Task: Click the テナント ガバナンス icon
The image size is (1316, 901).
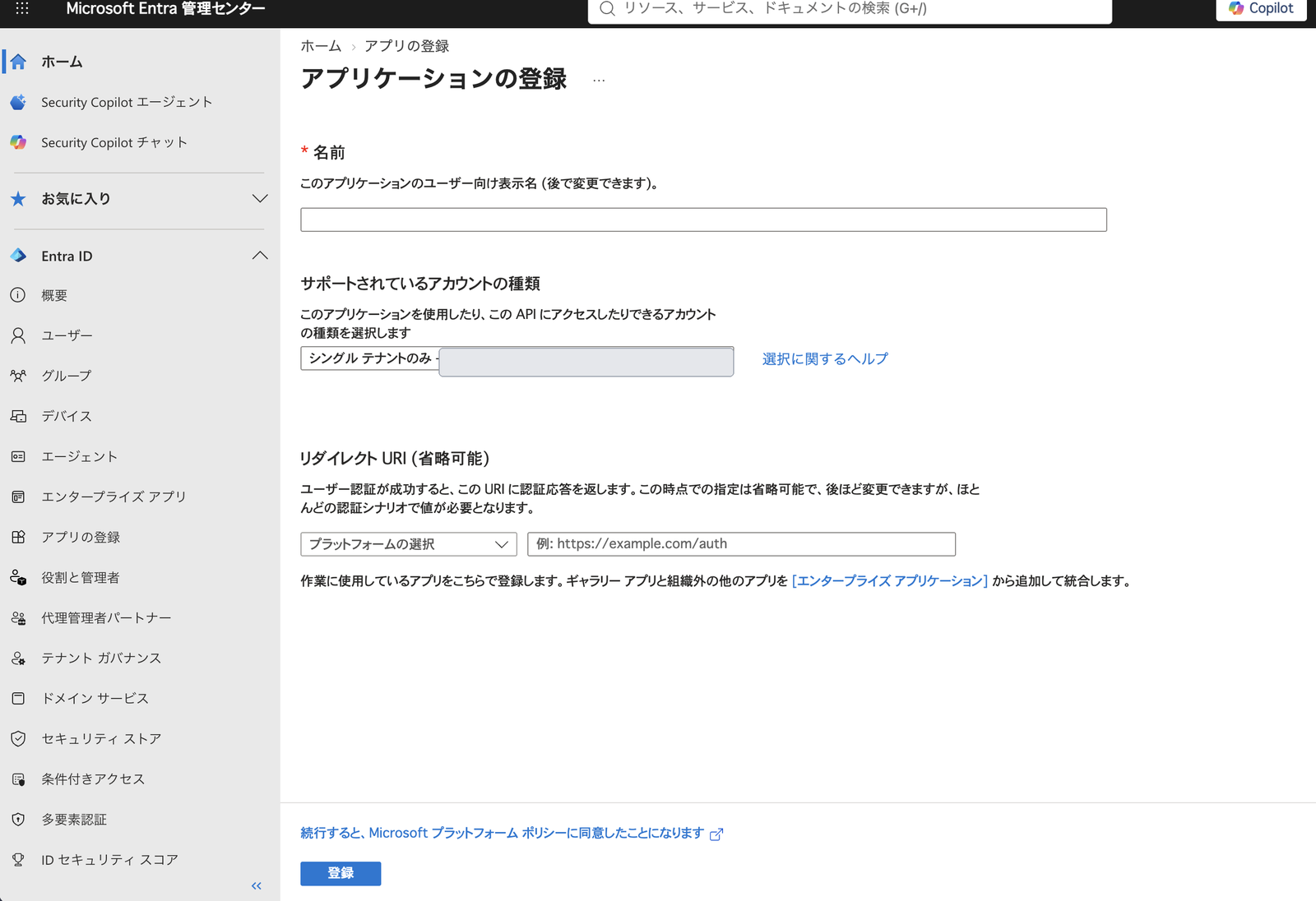Action: (x=18, y=658)
